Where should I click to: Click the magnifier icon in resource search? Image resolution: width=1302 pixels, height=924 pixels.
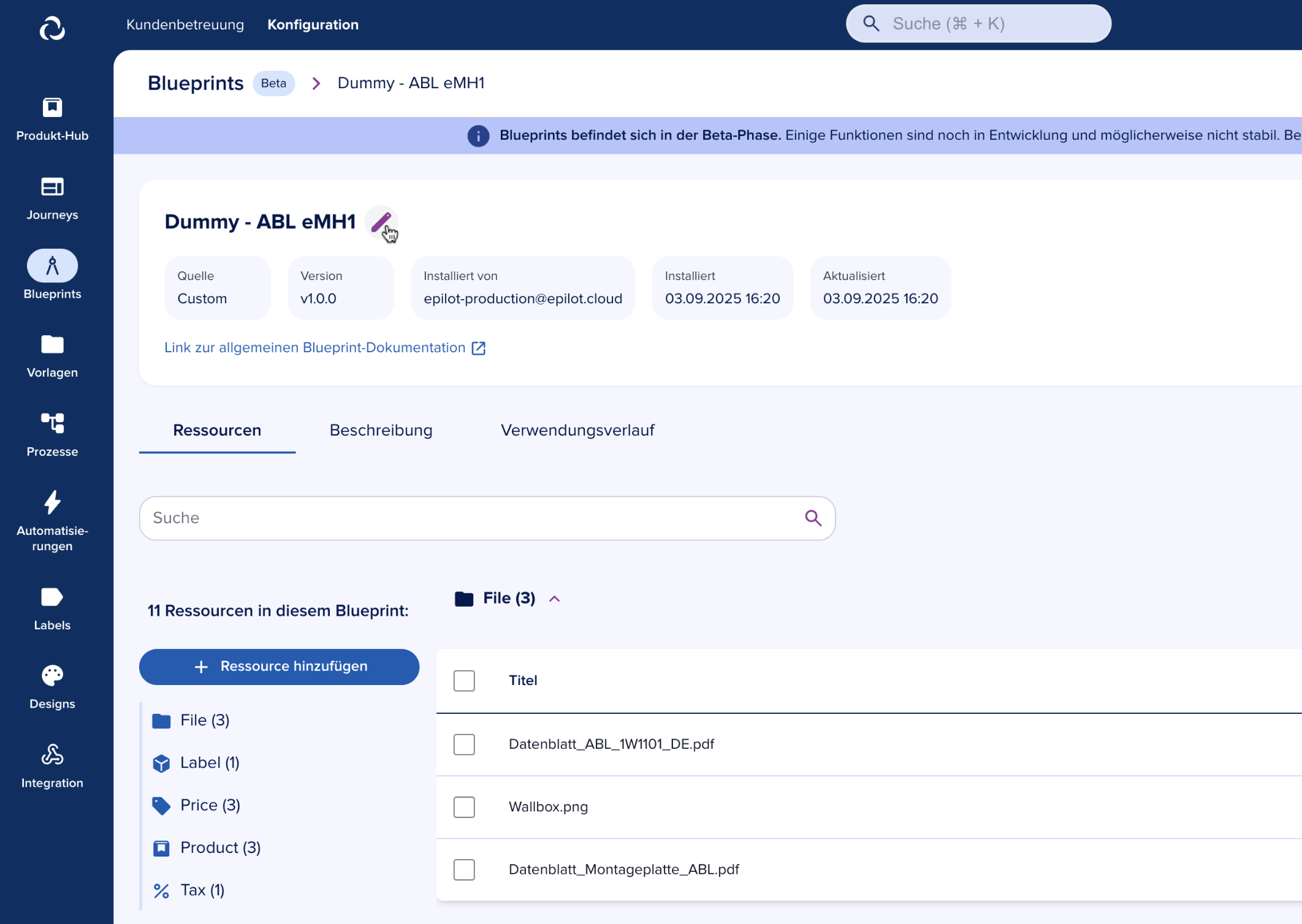(x=813, y=518)
